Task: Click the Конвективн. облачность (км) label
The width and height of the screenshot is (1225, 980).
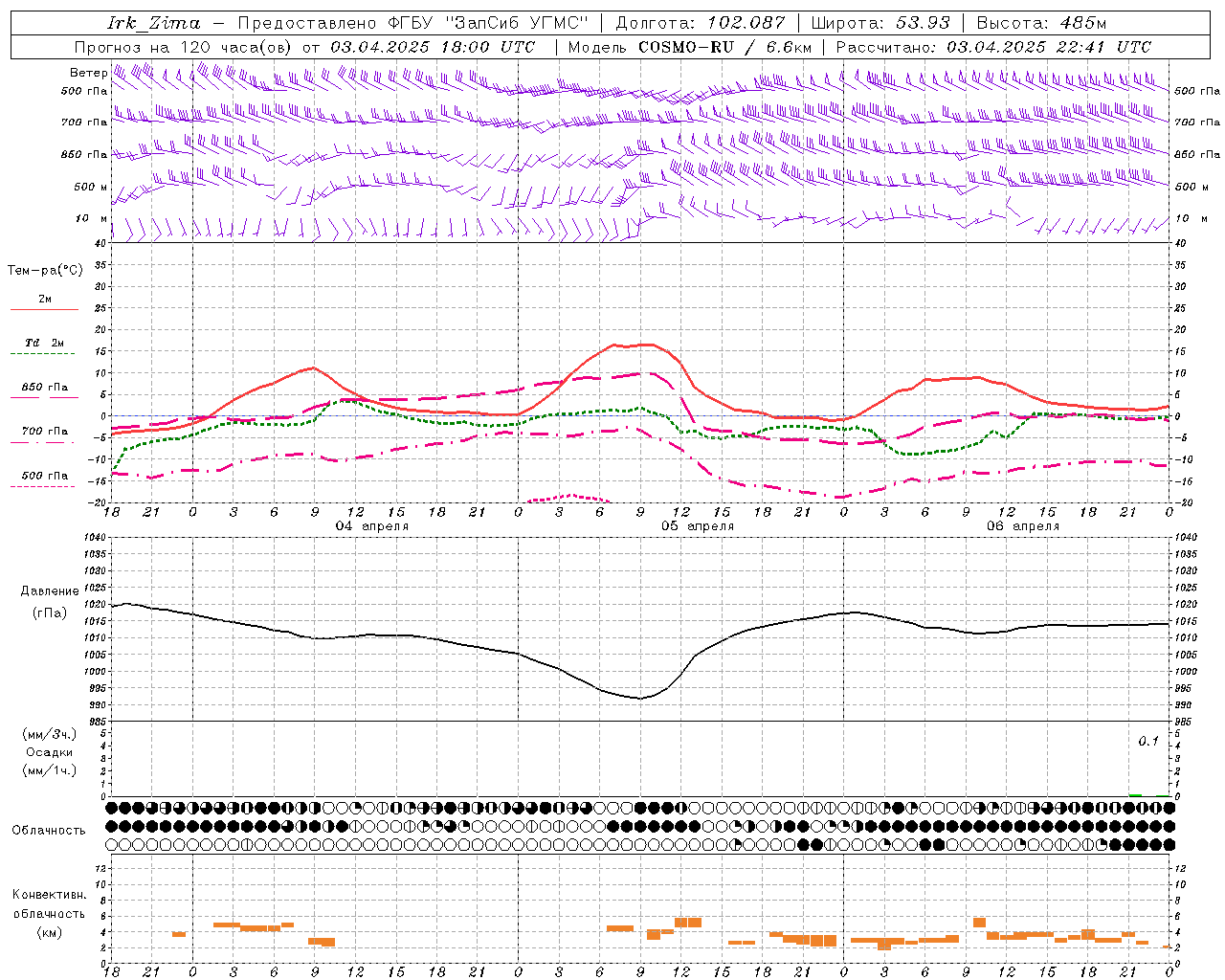Action: [x=50, y=913]
